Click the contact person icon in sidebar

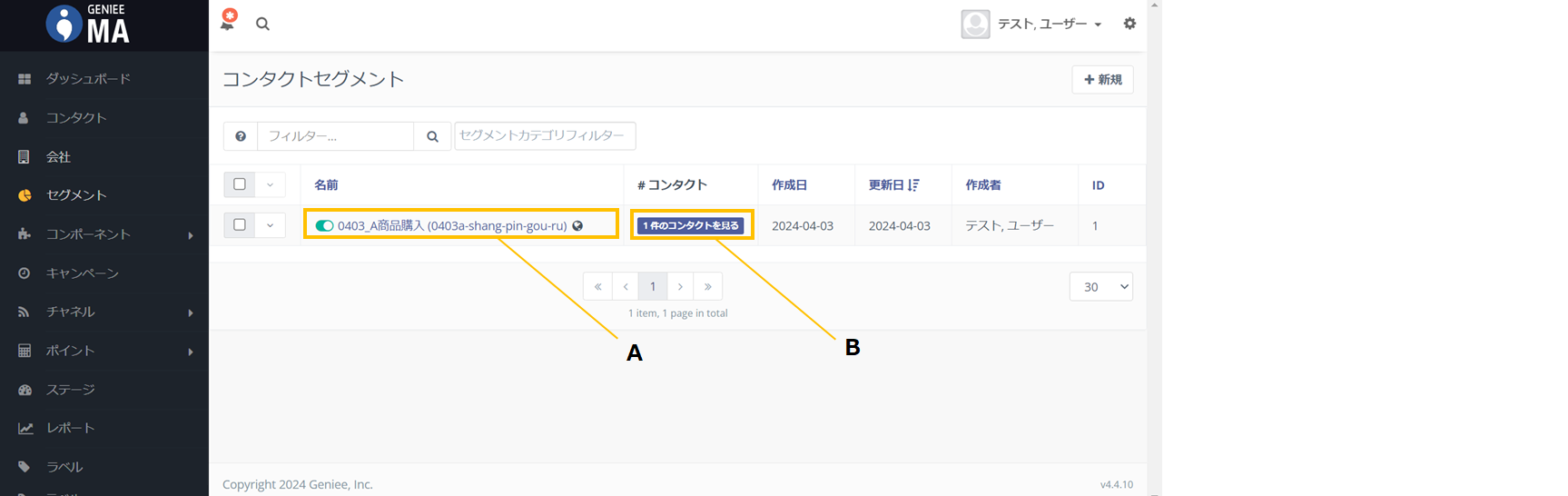(x=25, y=118)
